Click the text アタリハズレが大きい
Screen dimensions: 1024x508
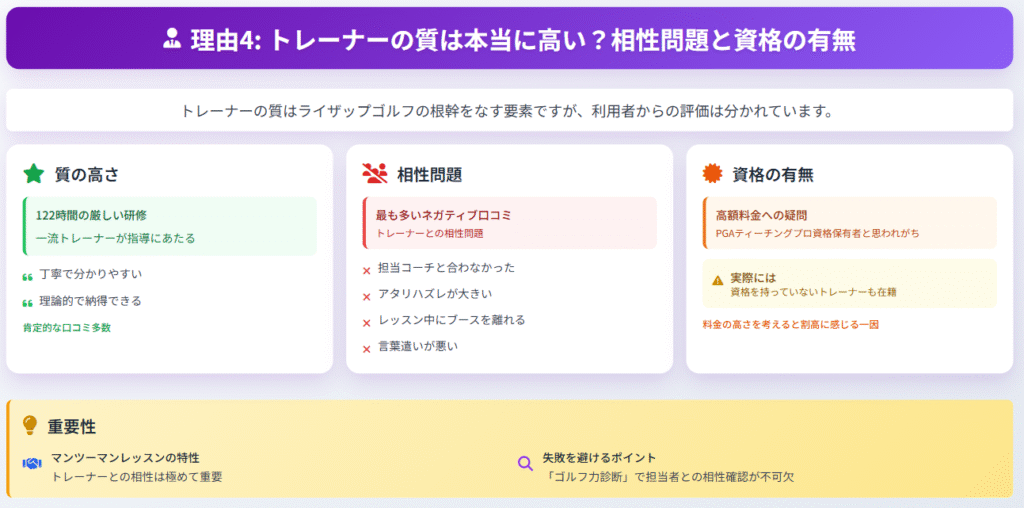pyautogui.click(x=435, y=294)
